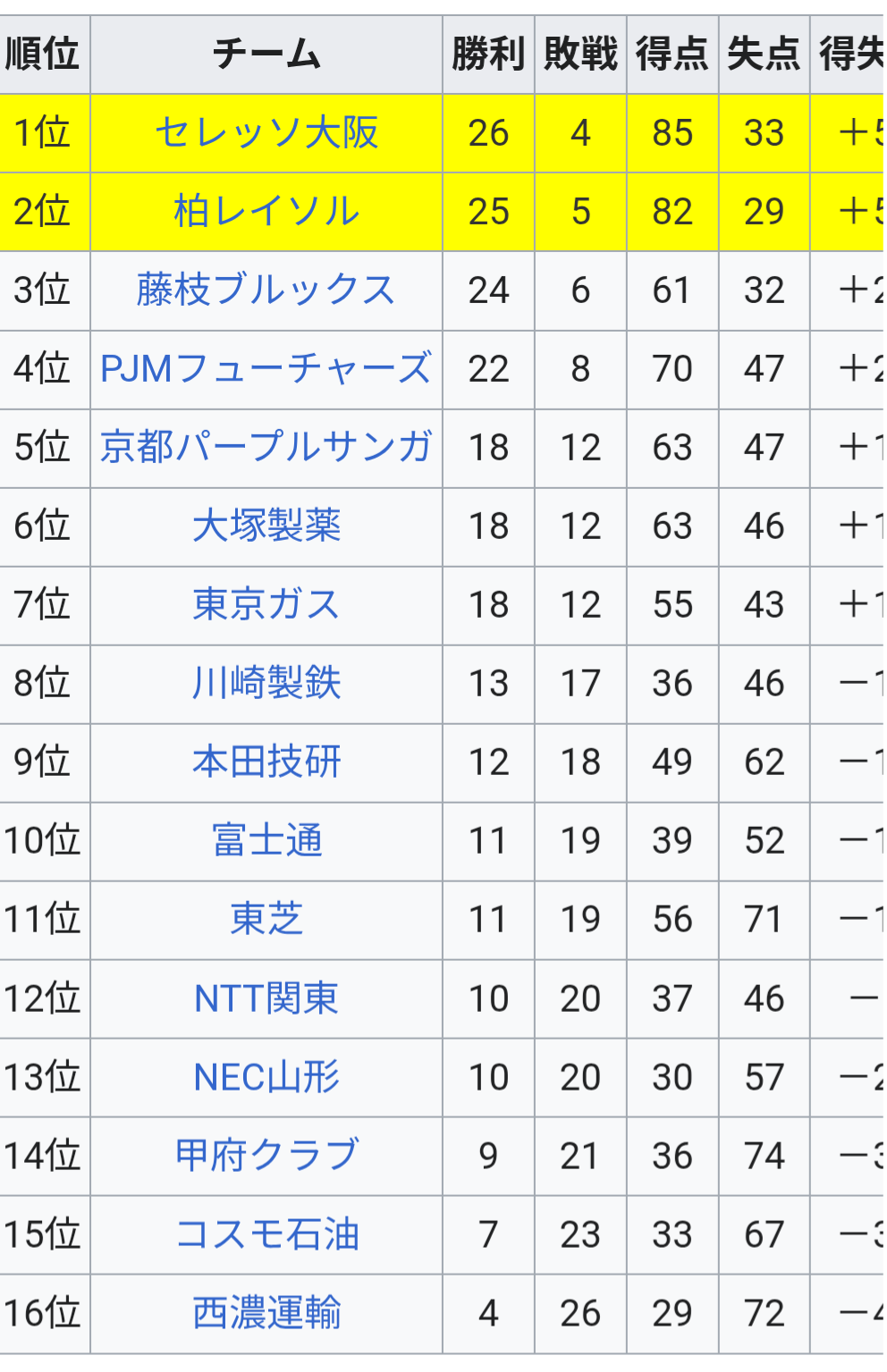
Task: Open the NTT関東 team page
Action: pyautogui.click(x=266, y=998)
